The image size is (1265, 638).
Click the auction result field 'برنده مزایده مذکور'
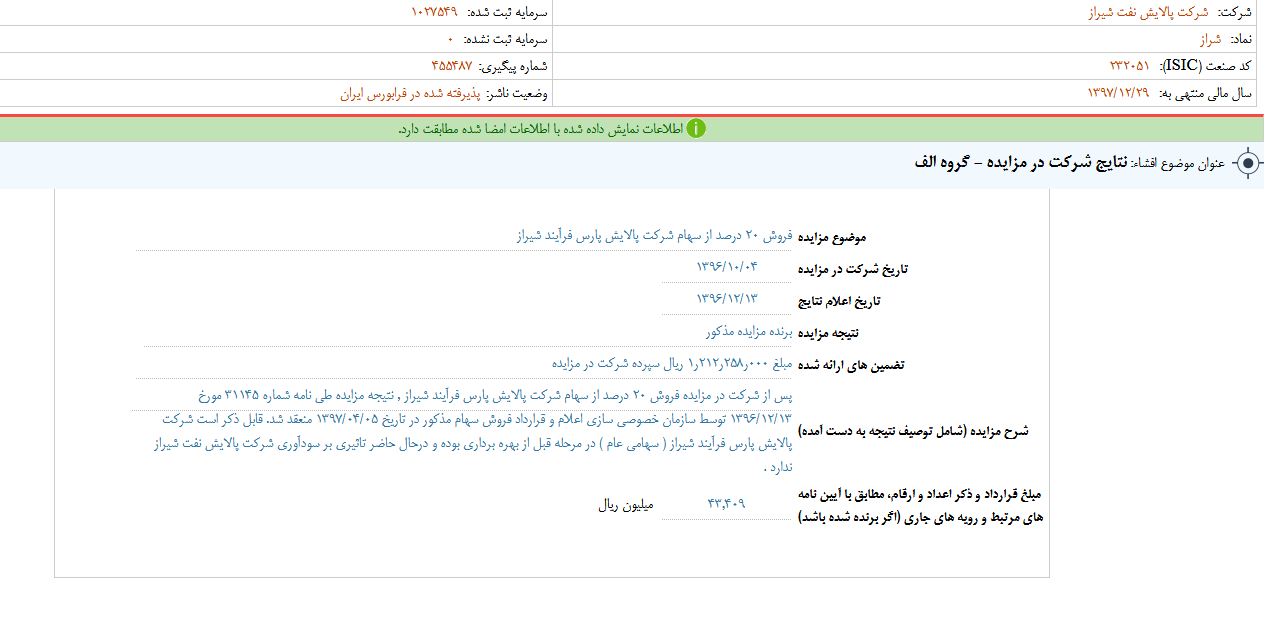coord(468,332)
